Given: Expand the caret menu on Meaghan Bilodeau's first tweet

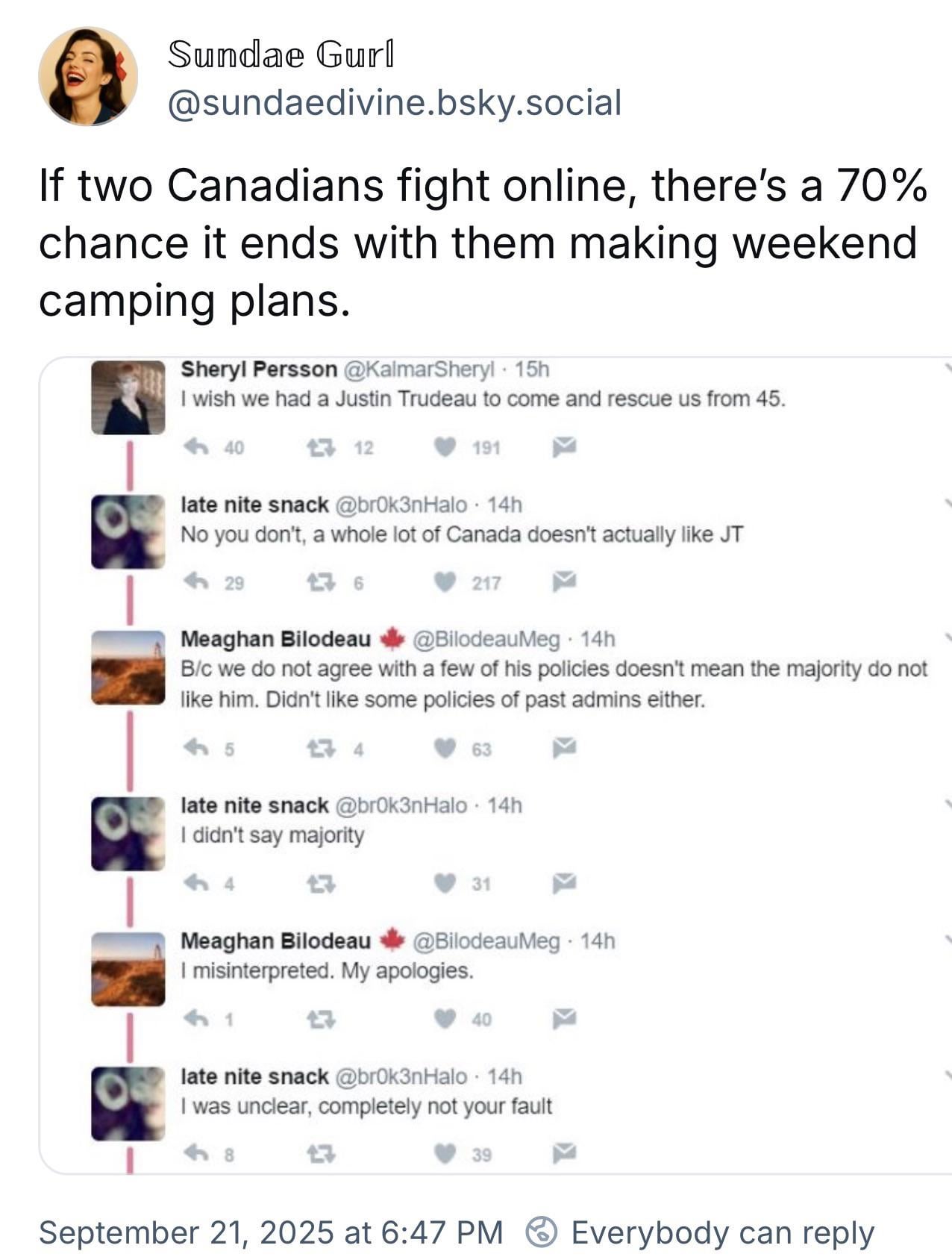Looking at the screenshot, I should (947, 637).
